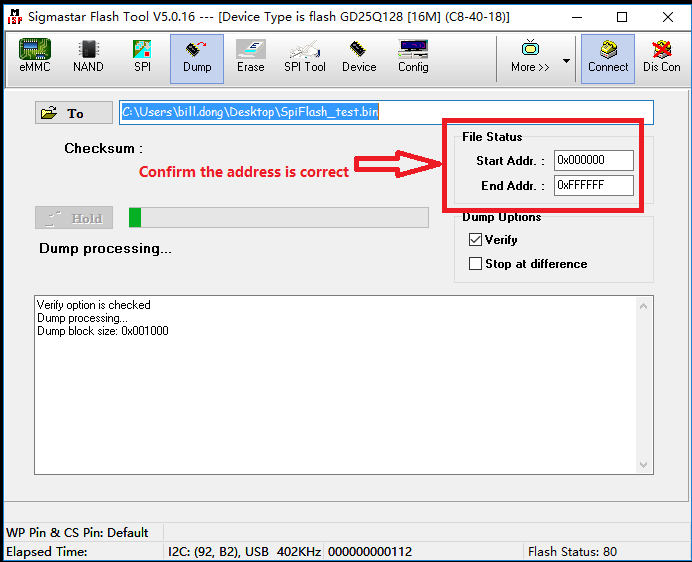Screen dimensions: 692x562
Task: Show more tools with More >>
Action: [x=530, y=57]
